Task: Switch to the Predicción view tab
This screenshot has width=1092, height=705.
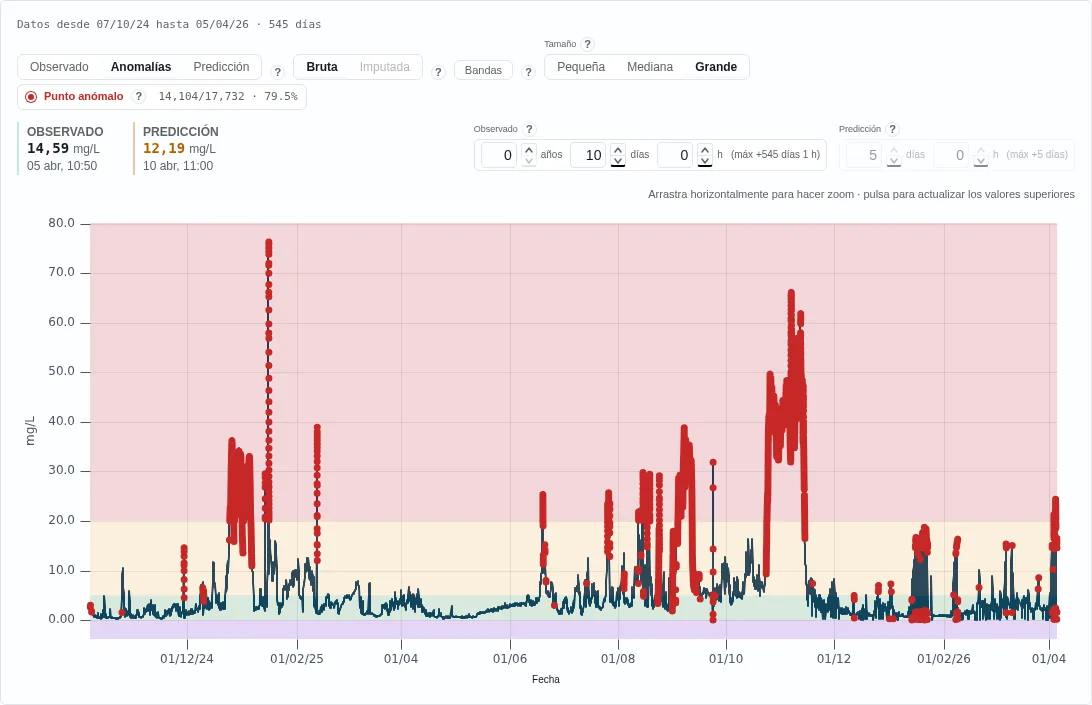Action: pyautogui.click(x=221, y=67)
